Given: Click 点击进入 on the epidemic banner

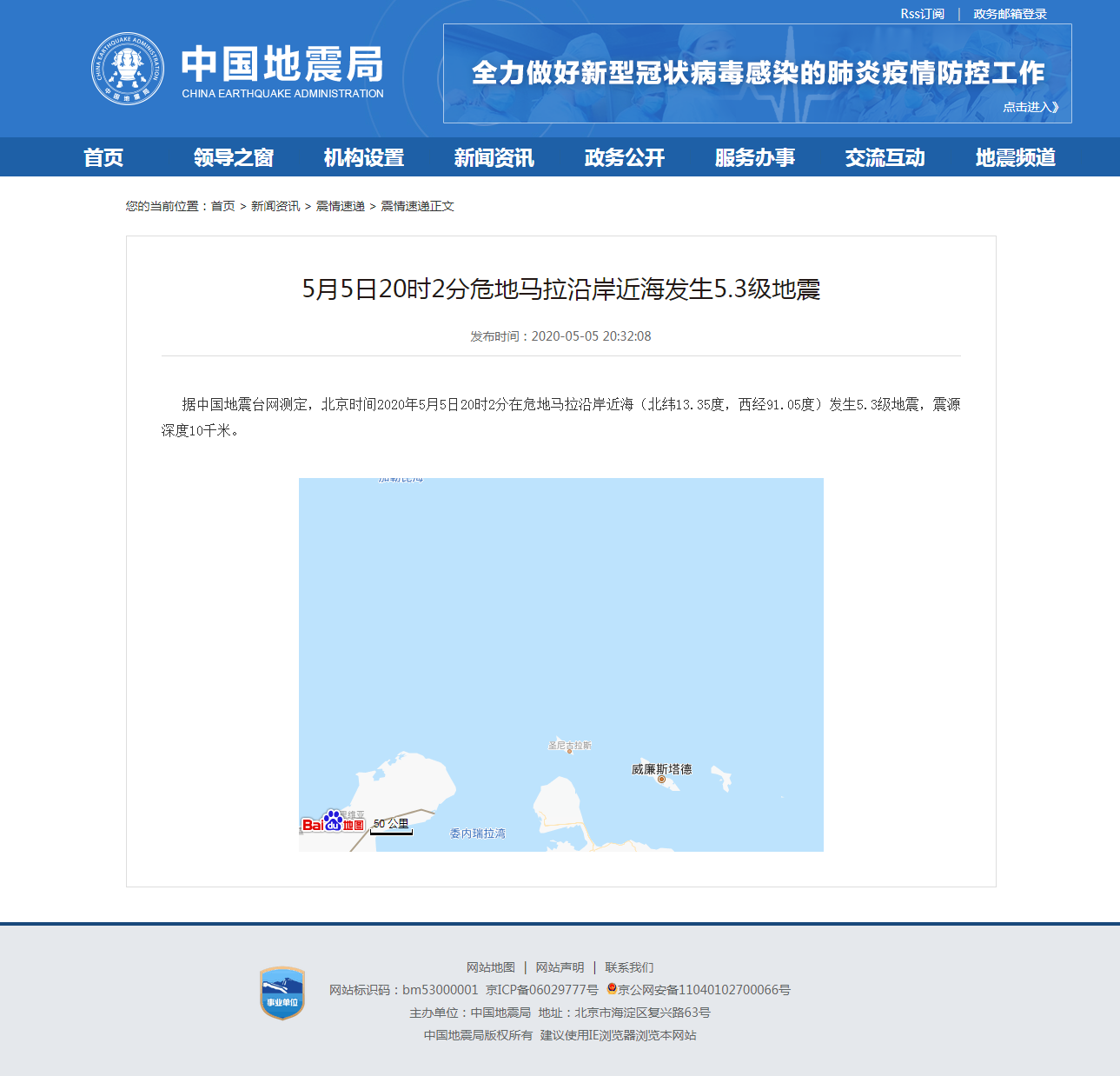Looking at the screenshot, I should (x=1031, y=107).
